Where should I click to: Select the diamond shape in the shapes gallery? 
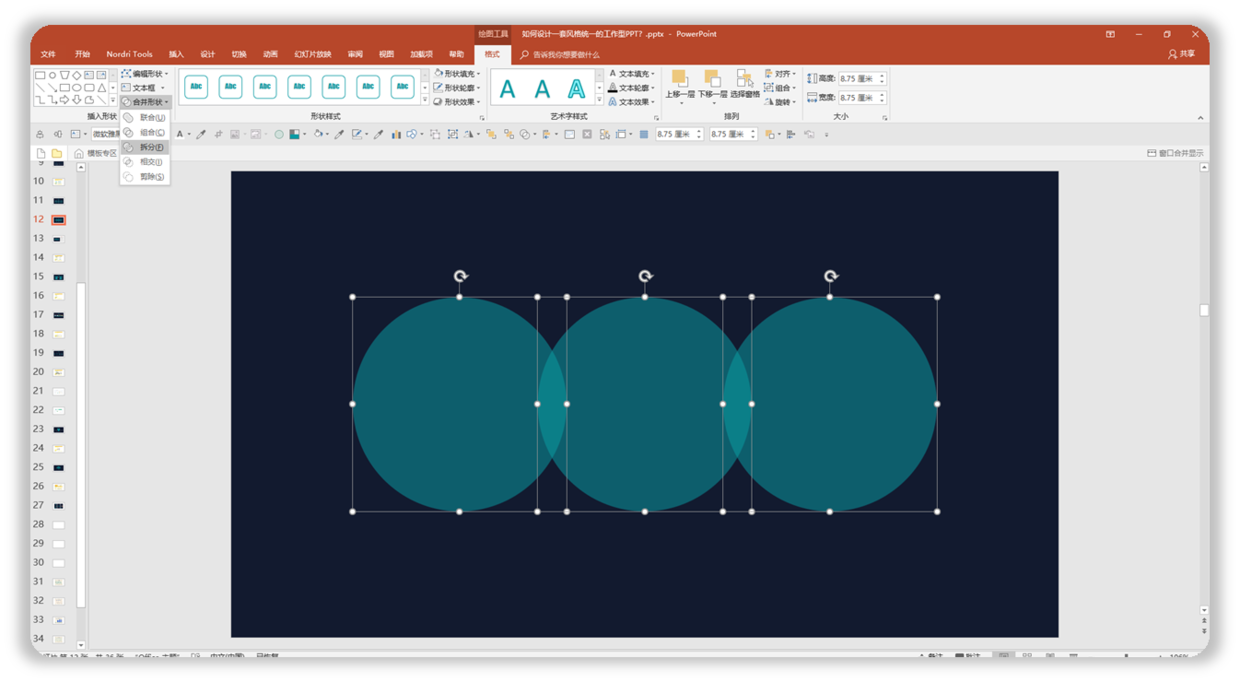click(77, 75)
